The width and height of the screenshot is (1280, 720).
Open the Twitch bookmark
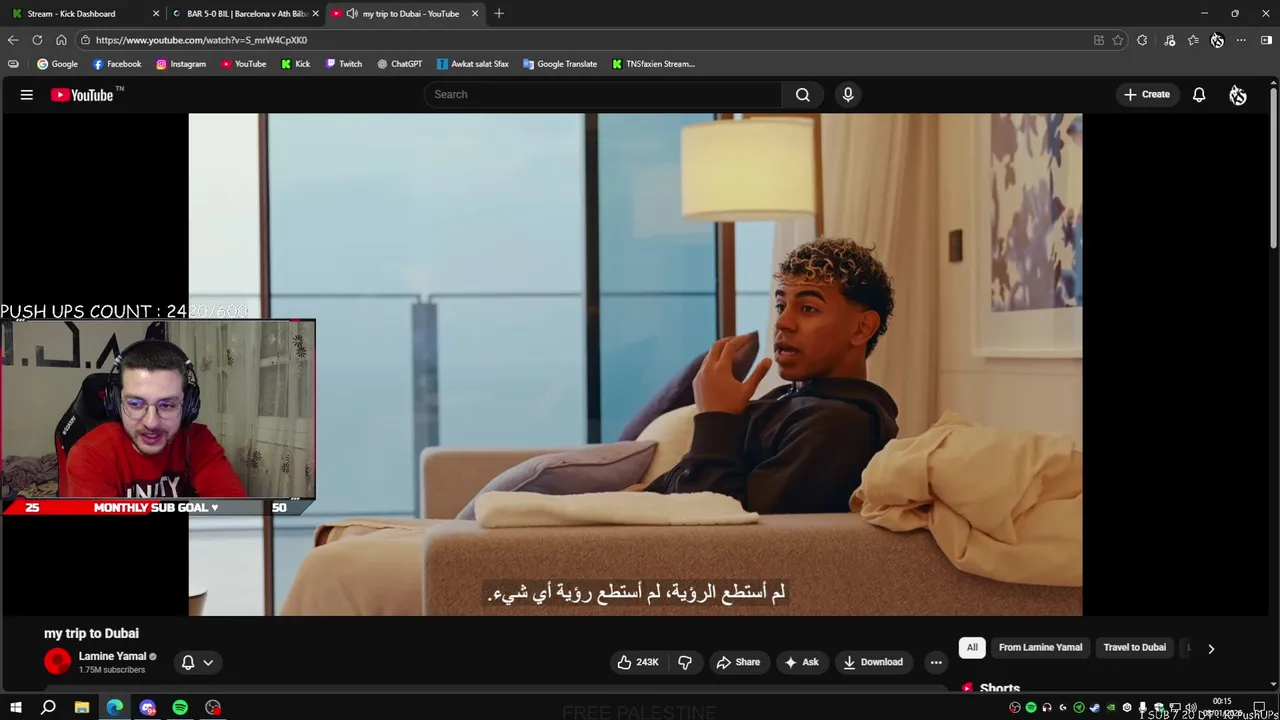[x=344, y=64]
